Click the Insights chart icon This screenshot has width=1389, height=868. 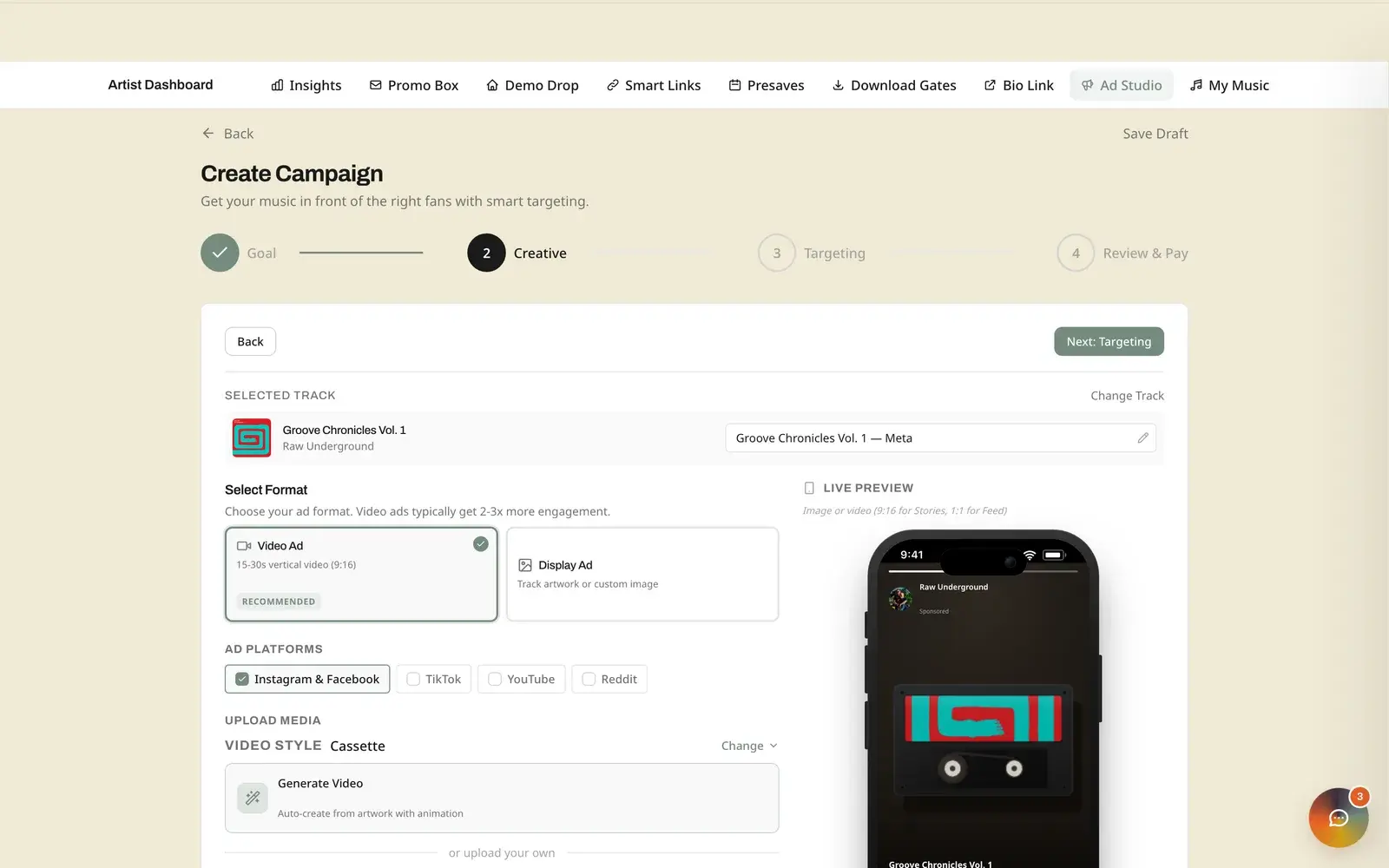point(277,85)
